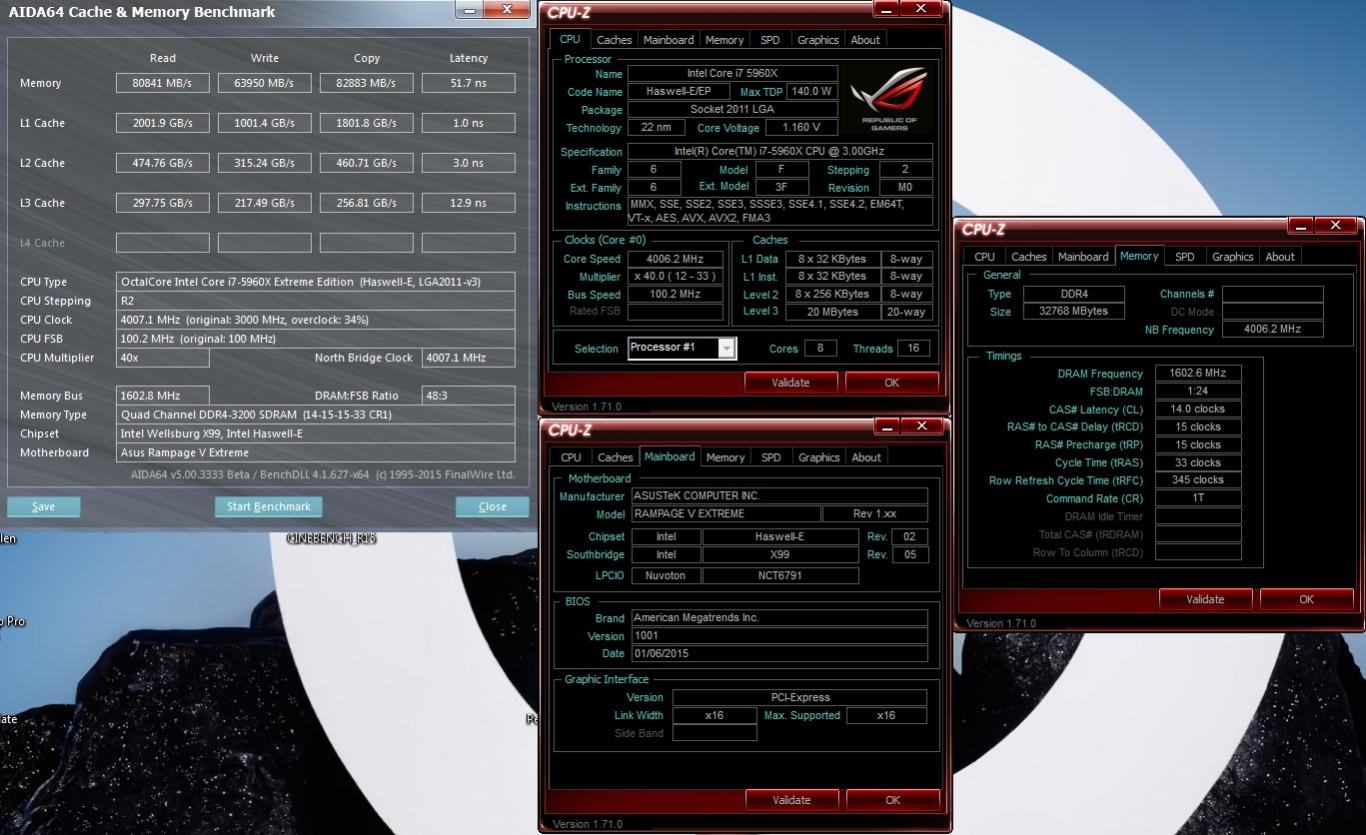Click Memory Copy value 82883 MB/s

point(367,83)
